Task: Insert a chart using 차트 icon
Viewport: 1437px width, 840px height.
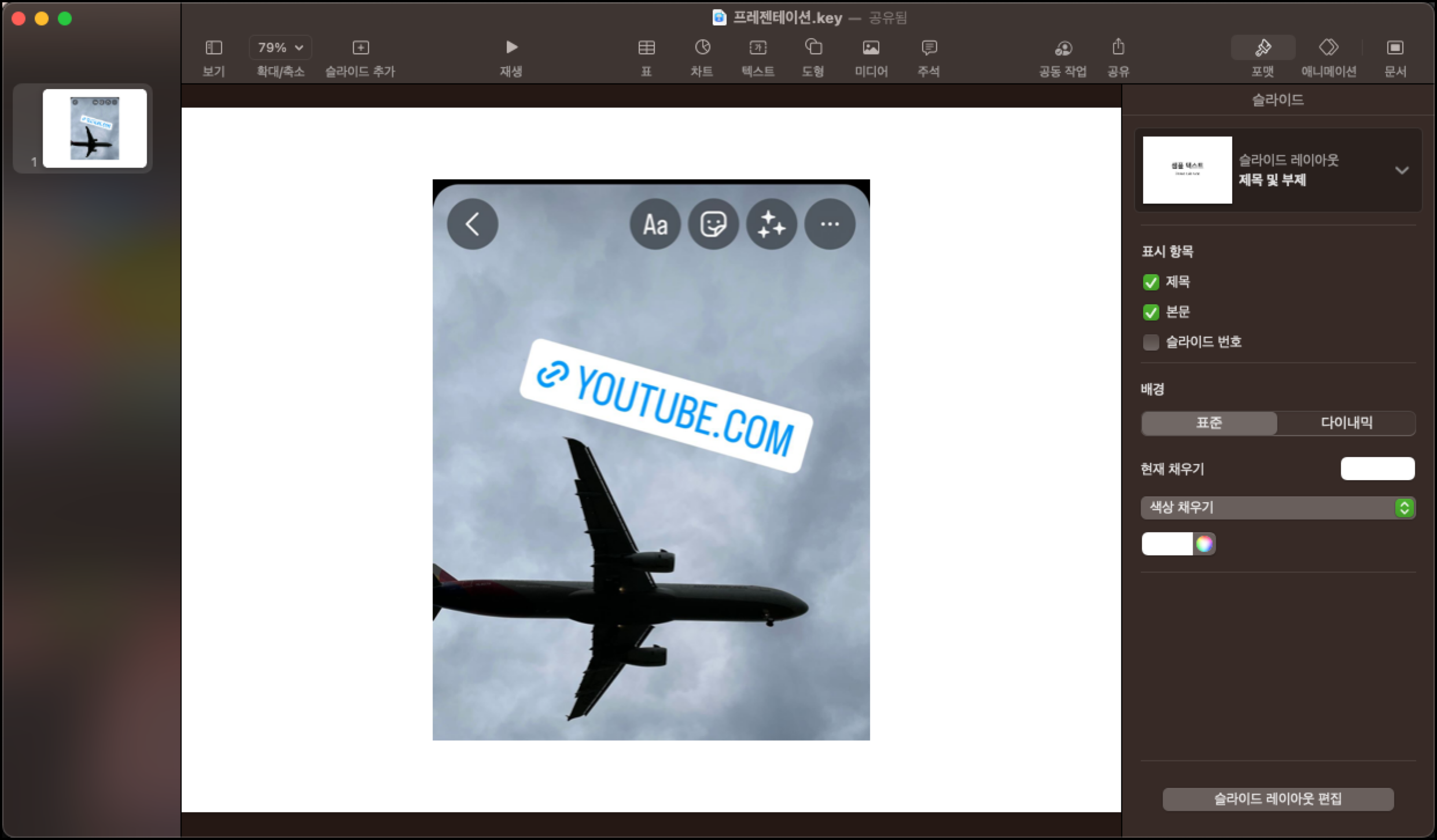Action: [x=702, y=47]
